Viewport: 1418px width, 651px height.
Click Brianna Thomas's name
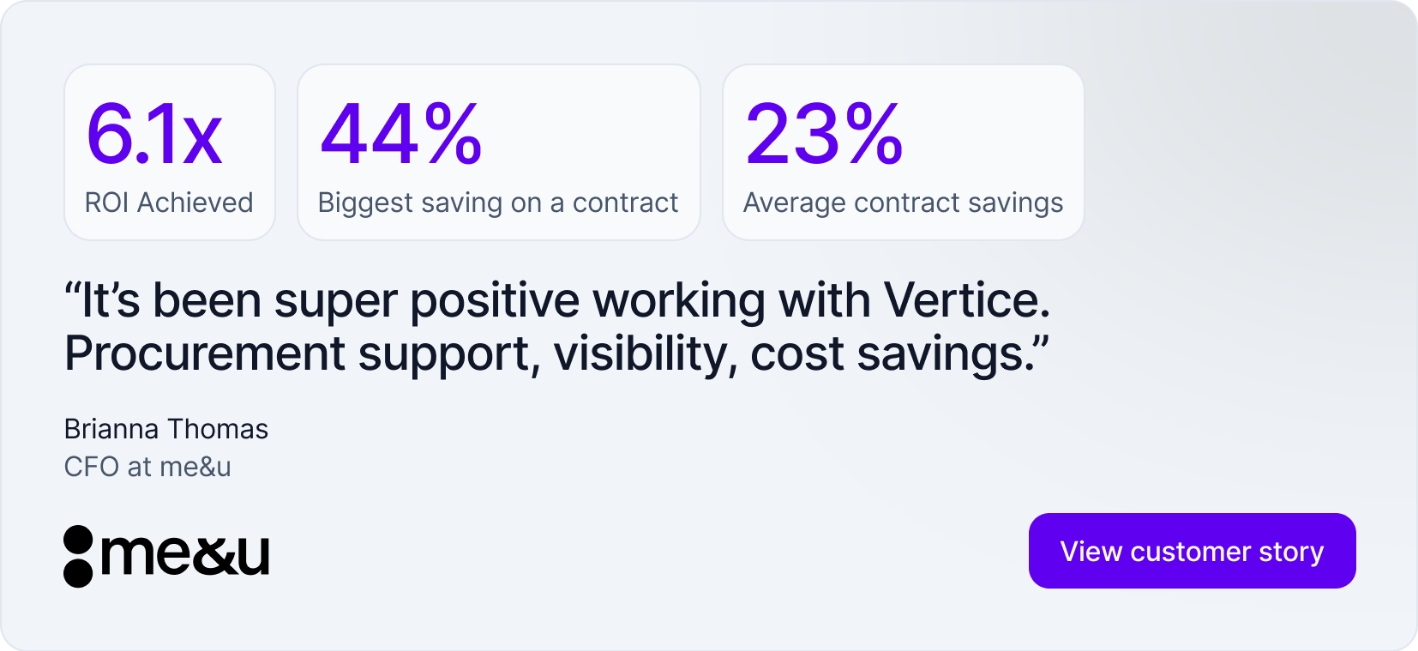(166, 429)
